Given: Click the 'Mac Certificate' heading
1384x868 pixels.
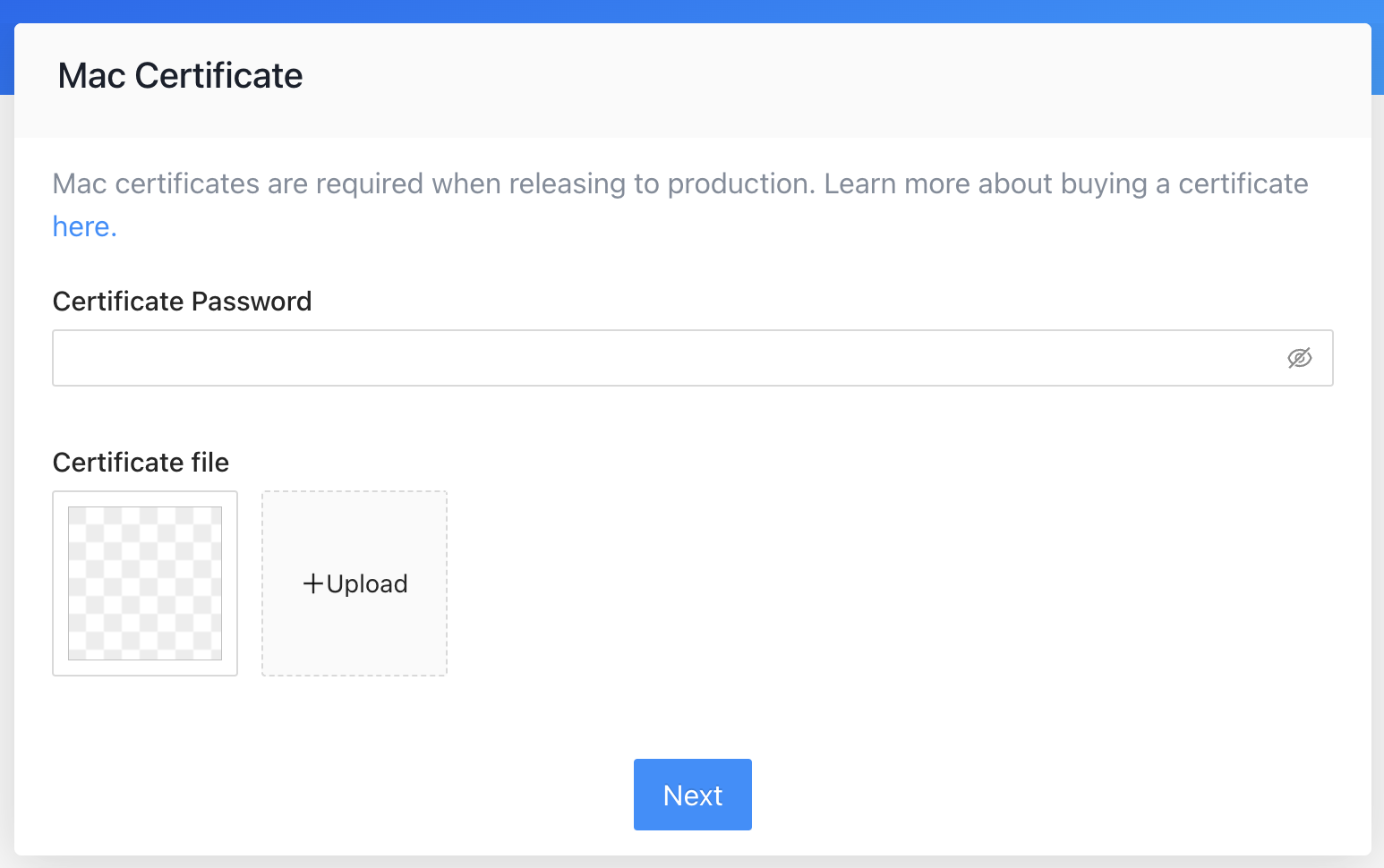Looking at the screenshot, I should [x=180, y=76].
